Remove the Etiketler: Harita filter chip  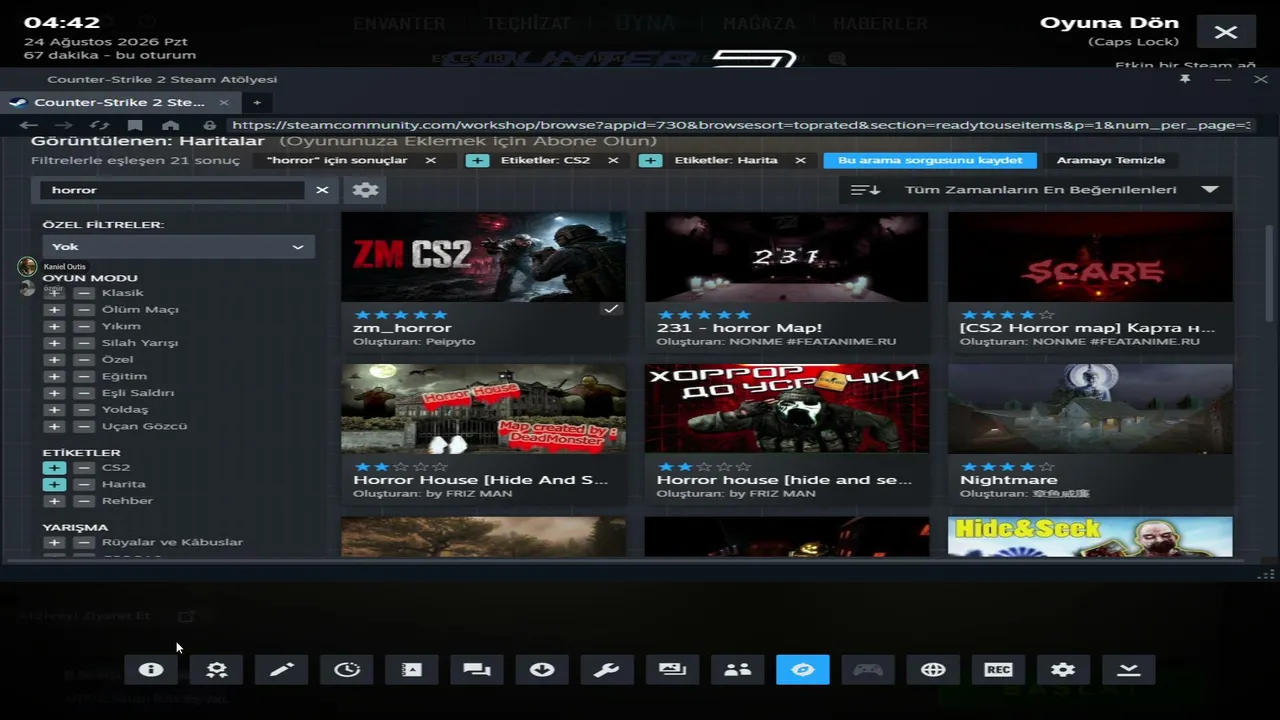[800, 160]
